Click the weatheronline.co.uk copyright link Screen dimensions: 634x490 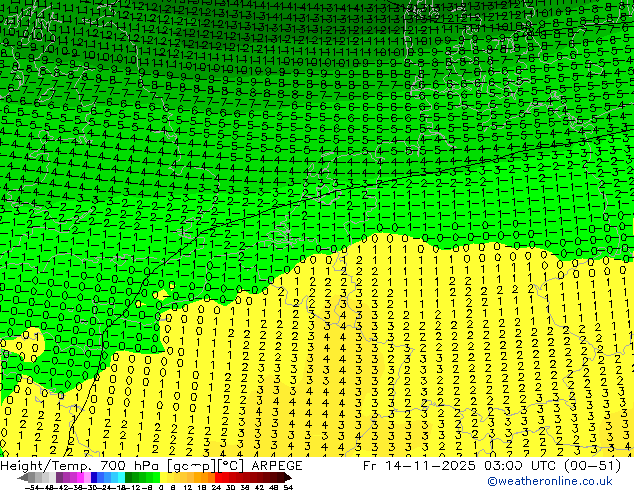(x=550, y=481)
